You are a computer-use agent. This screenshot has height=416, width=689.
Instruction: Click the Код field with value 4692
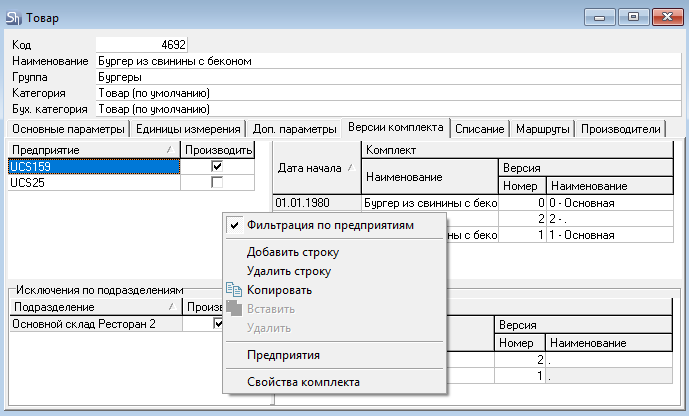pos(141,45)
